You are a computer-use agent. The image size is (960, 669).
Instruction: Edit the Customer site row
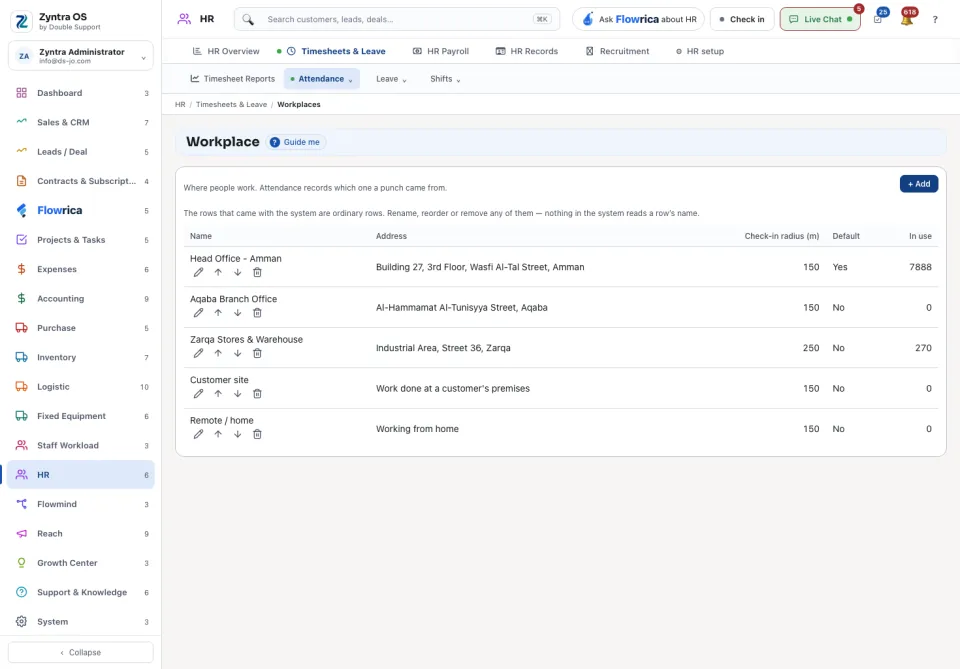pyautogui.click(x=198, y=394)
